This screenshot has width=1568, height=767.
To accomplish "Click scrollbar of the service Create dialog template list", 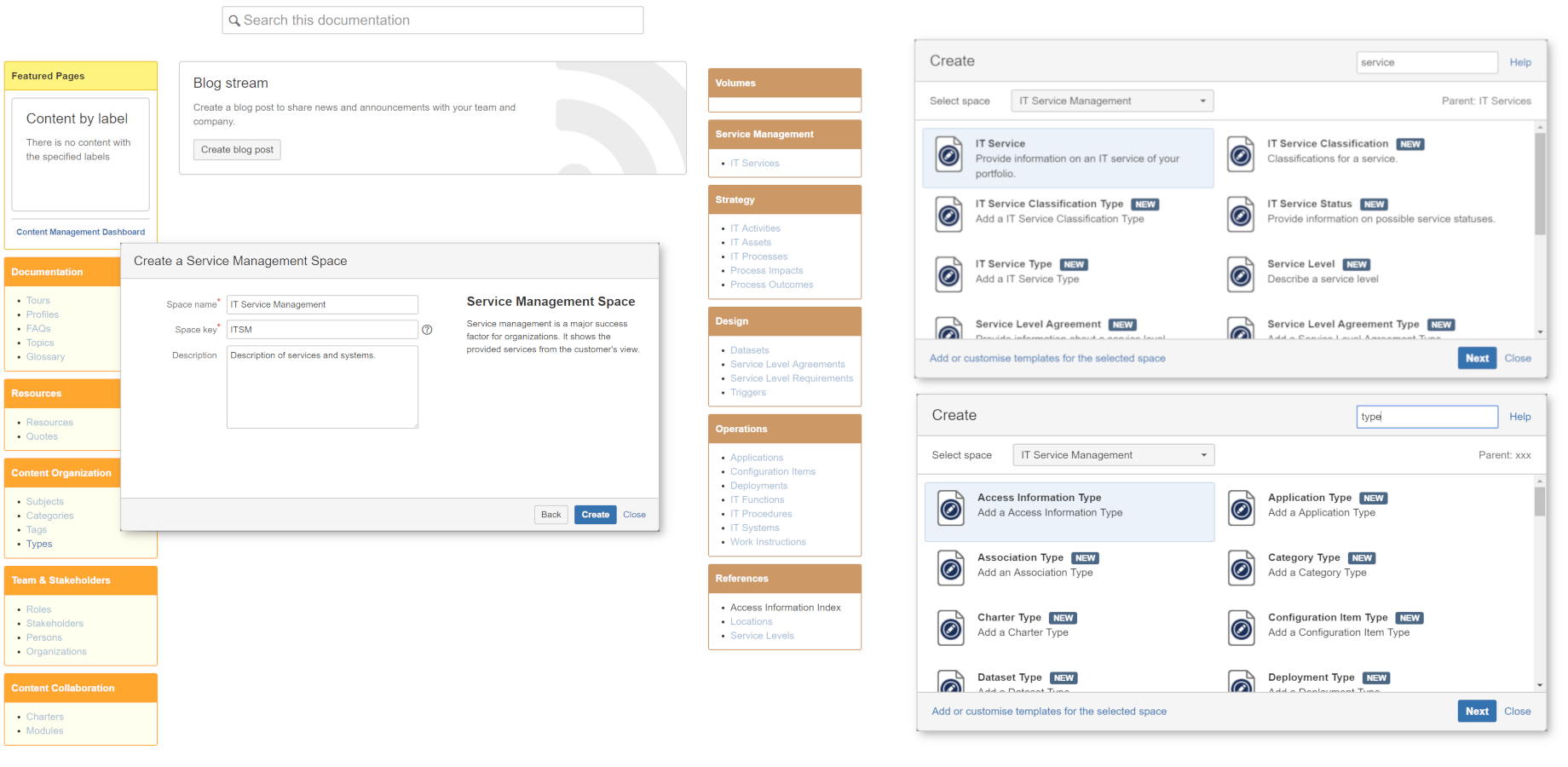I will click(1540, 183).
